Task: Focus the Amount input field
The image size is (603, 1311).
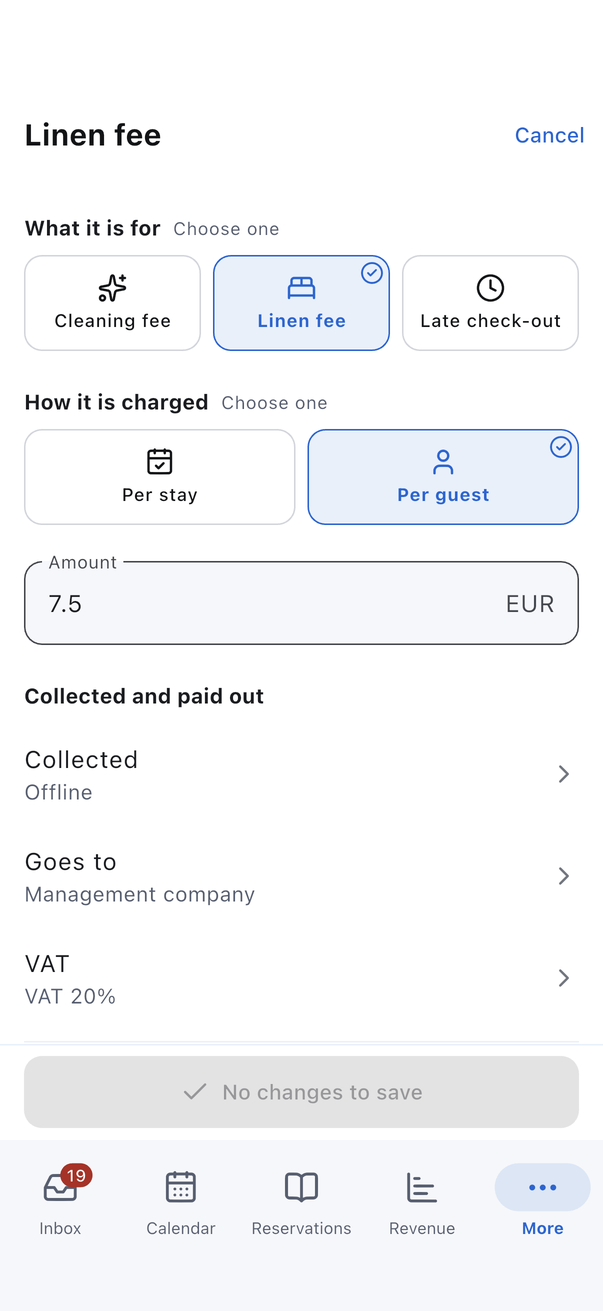Action: (x=301, y=603)
